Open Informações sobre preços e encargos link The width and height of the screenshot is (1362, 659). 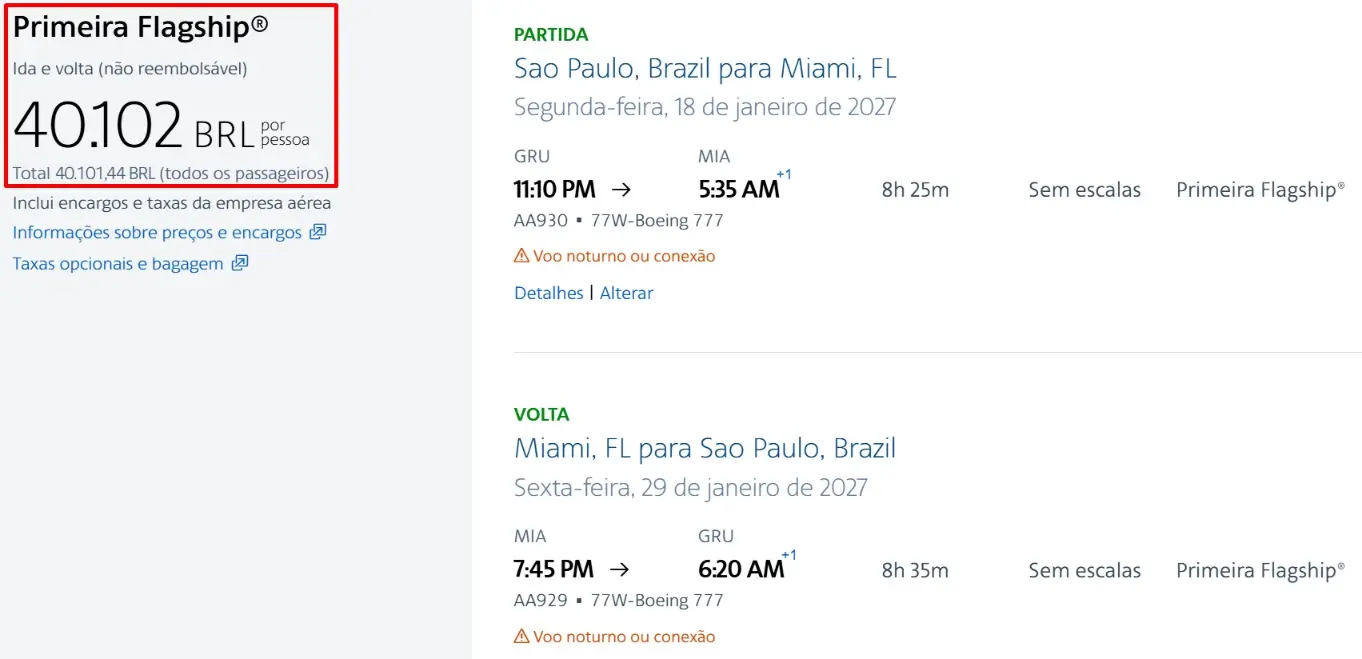157,233
